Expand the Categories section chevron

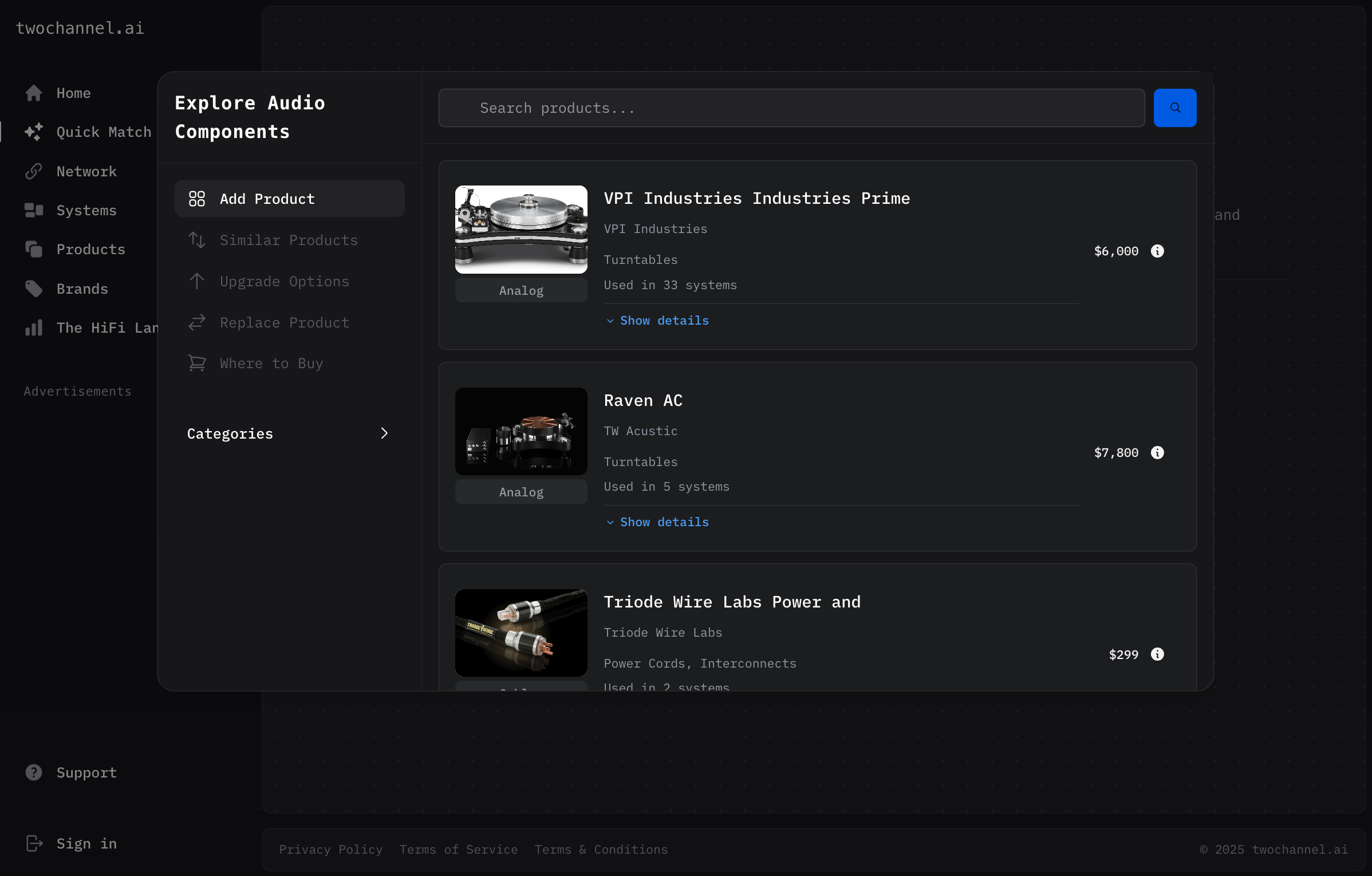(384, 433)
